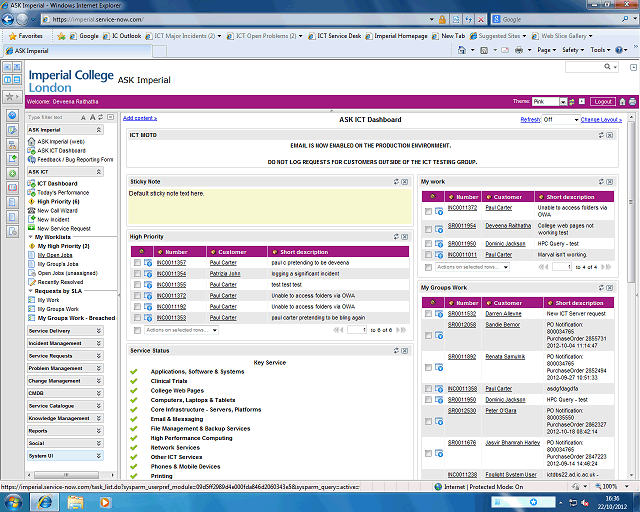This screenshot has width=640, height=512.
Task: Click the refresh icon on High Priority widget
Action: [x=396, y=236]
